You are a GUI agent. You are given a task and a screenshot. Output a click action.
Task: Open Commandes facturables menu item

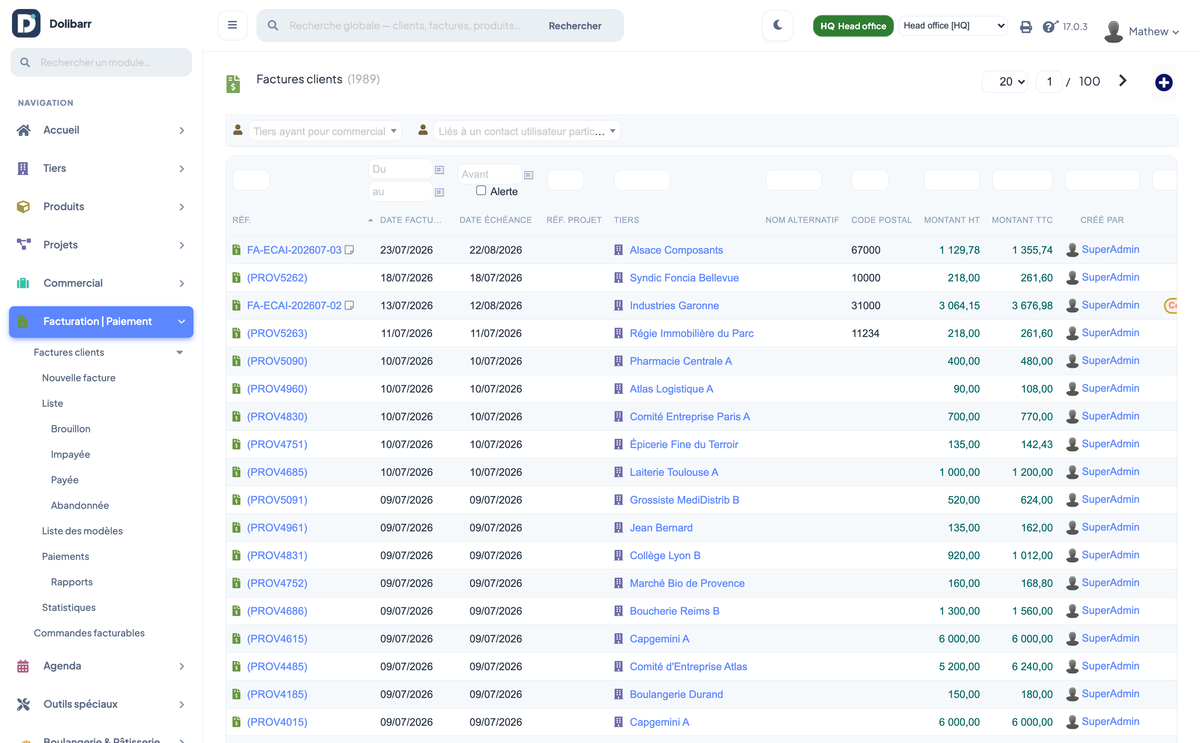coord(89,633)
